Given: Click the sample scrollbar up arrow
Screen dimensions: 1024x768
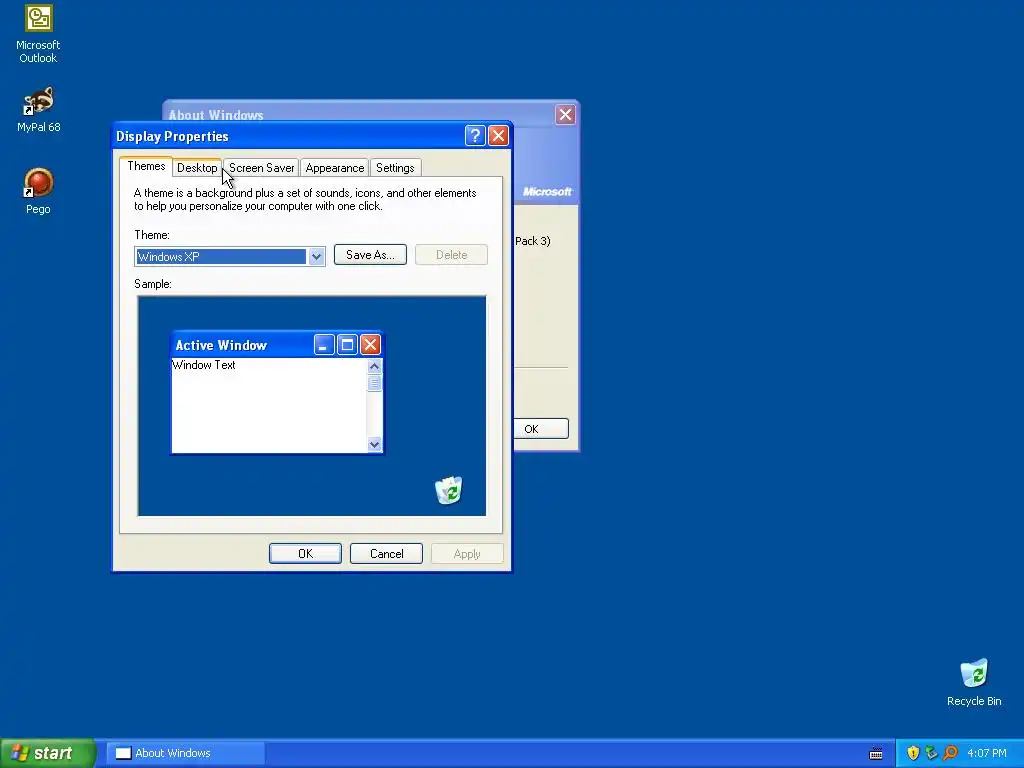Looking at the screenshot, I should 374,366.
